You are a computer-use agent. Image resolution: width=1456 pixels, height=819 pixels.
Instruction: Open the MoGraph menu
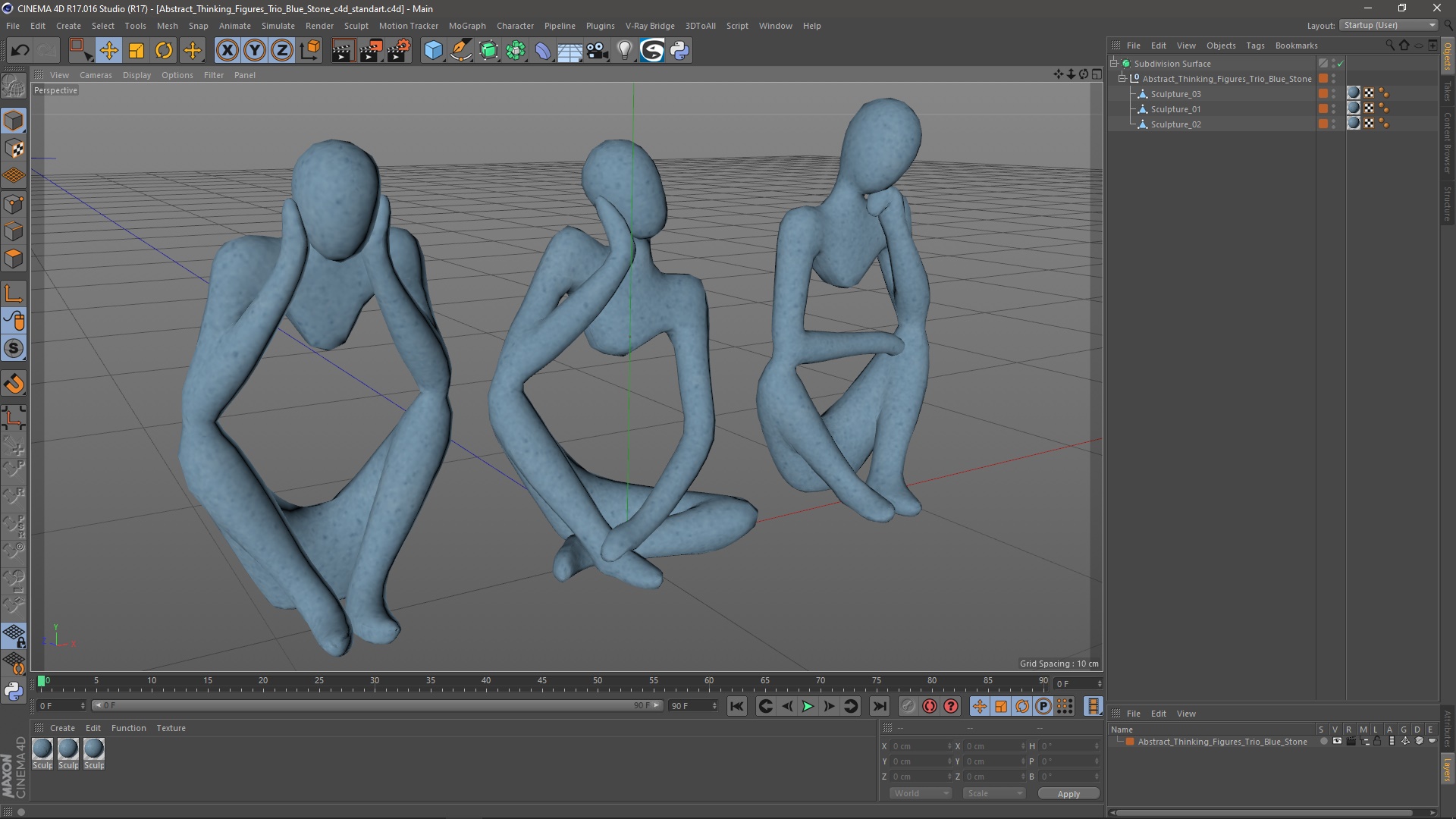click(x=467, y=26)
